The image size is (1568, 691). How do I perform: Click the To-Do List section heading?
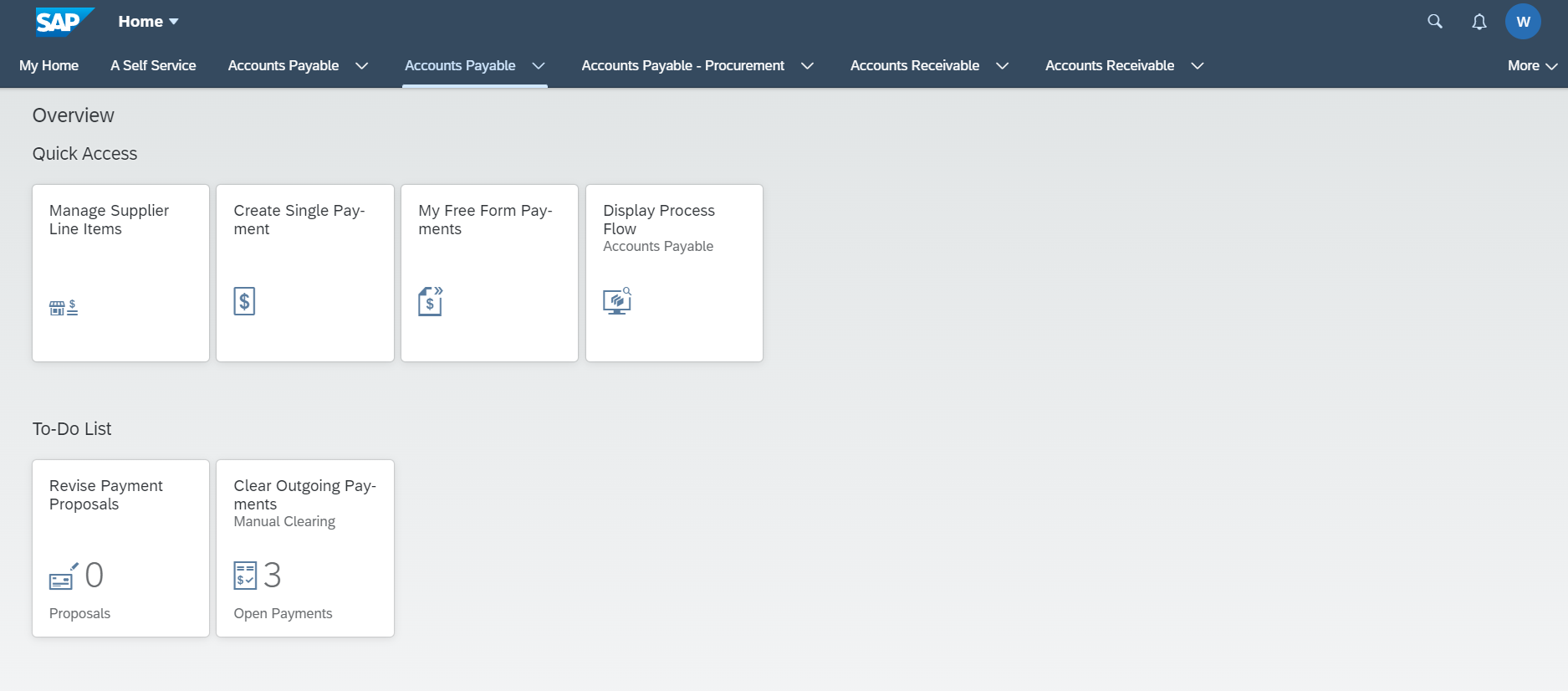[72, 429]
